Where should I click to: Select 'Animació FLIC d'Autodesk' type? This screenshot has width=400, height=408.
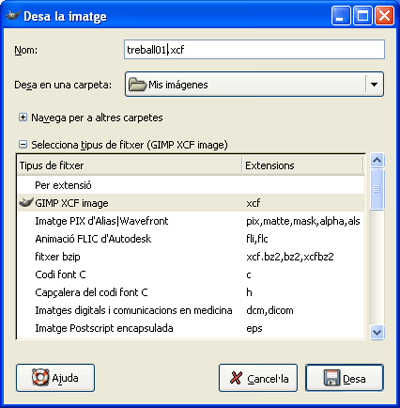pyautogui.click(x=191, y=239)
